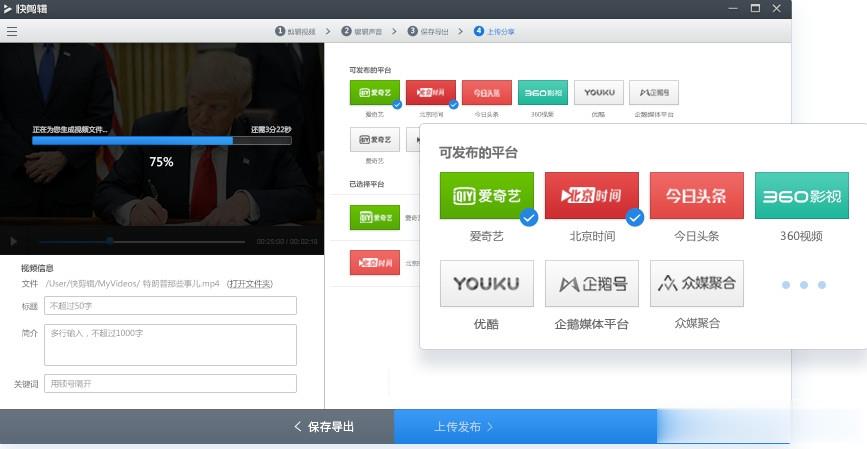Uncheck the small 北京时间 tile in the top platform row

pyautogui.click(x=431, y=92)
